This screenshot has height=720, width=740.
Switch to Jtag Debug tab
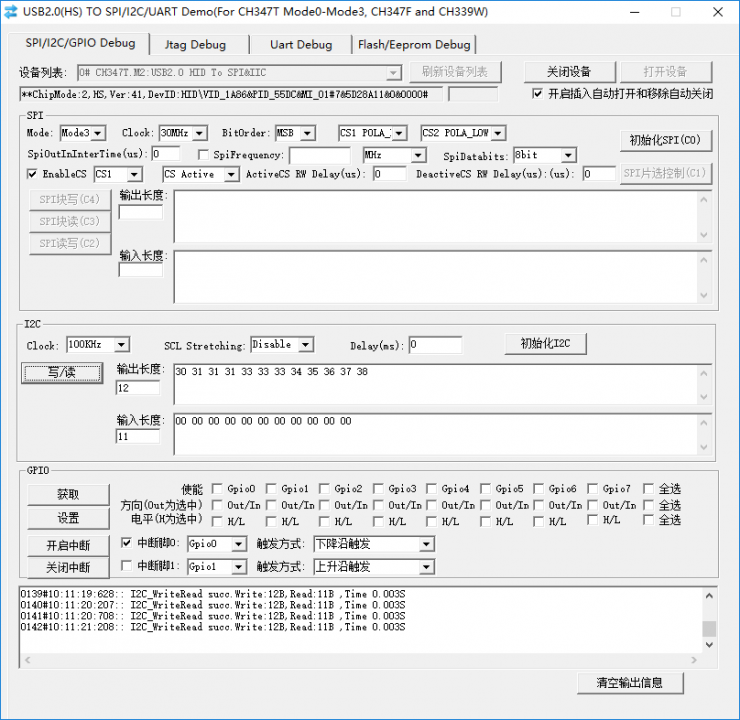[195, 45]
